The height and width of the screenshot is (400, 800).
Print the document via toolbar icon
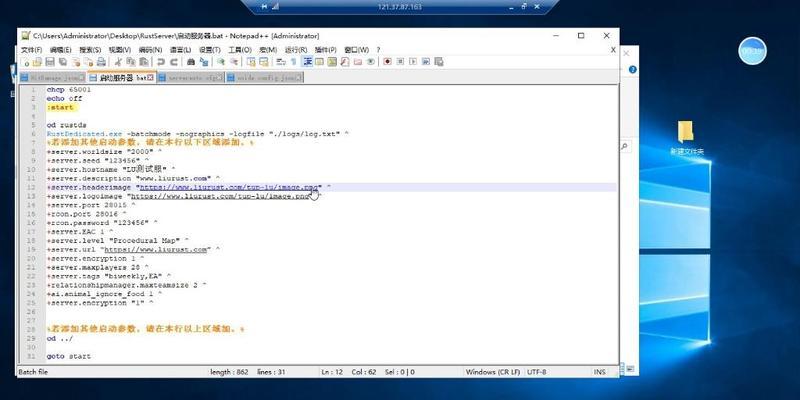102,62
